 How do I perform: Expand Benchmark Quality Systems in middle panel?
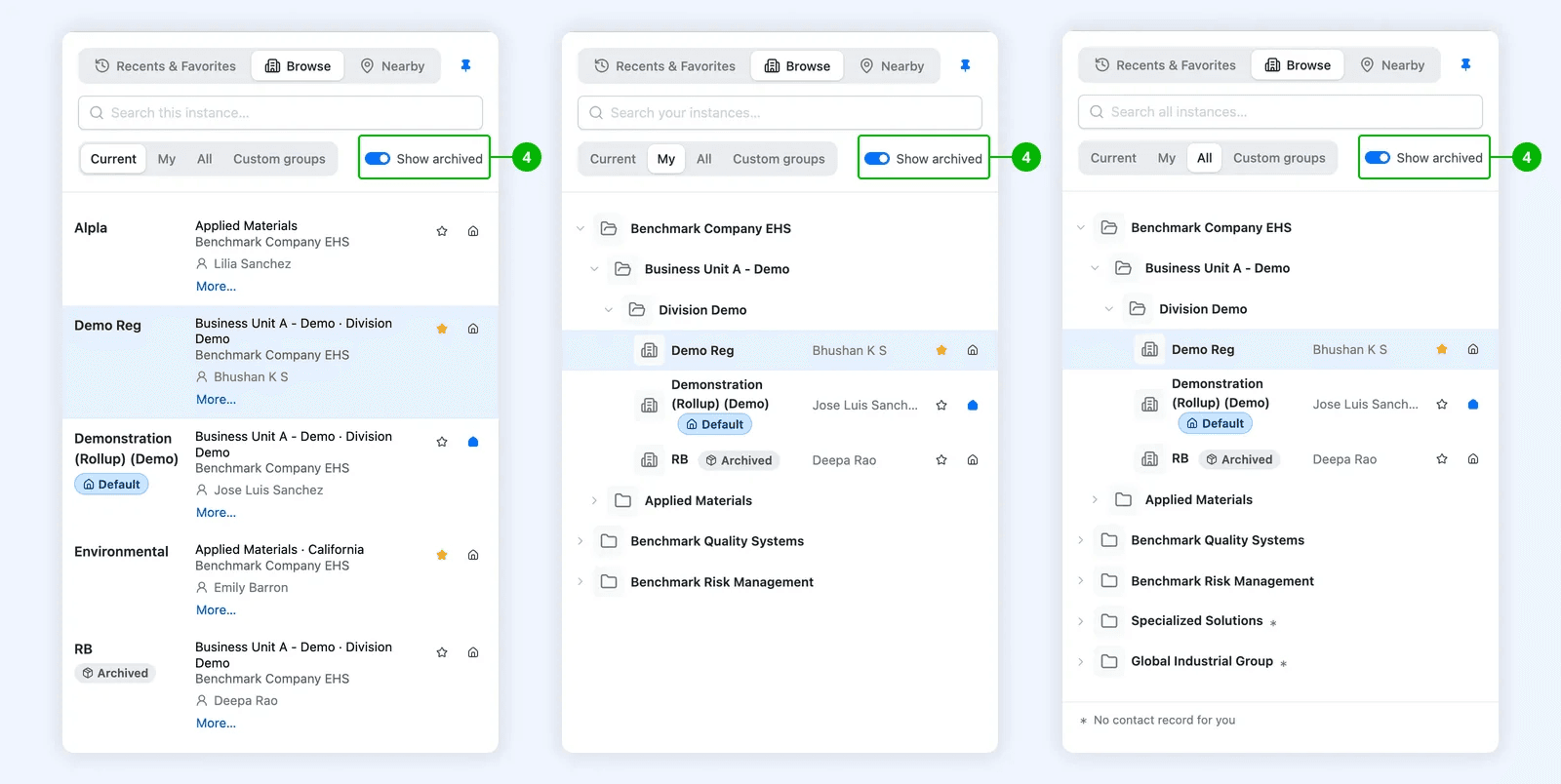pyautogui.click(x=580, y=541)
